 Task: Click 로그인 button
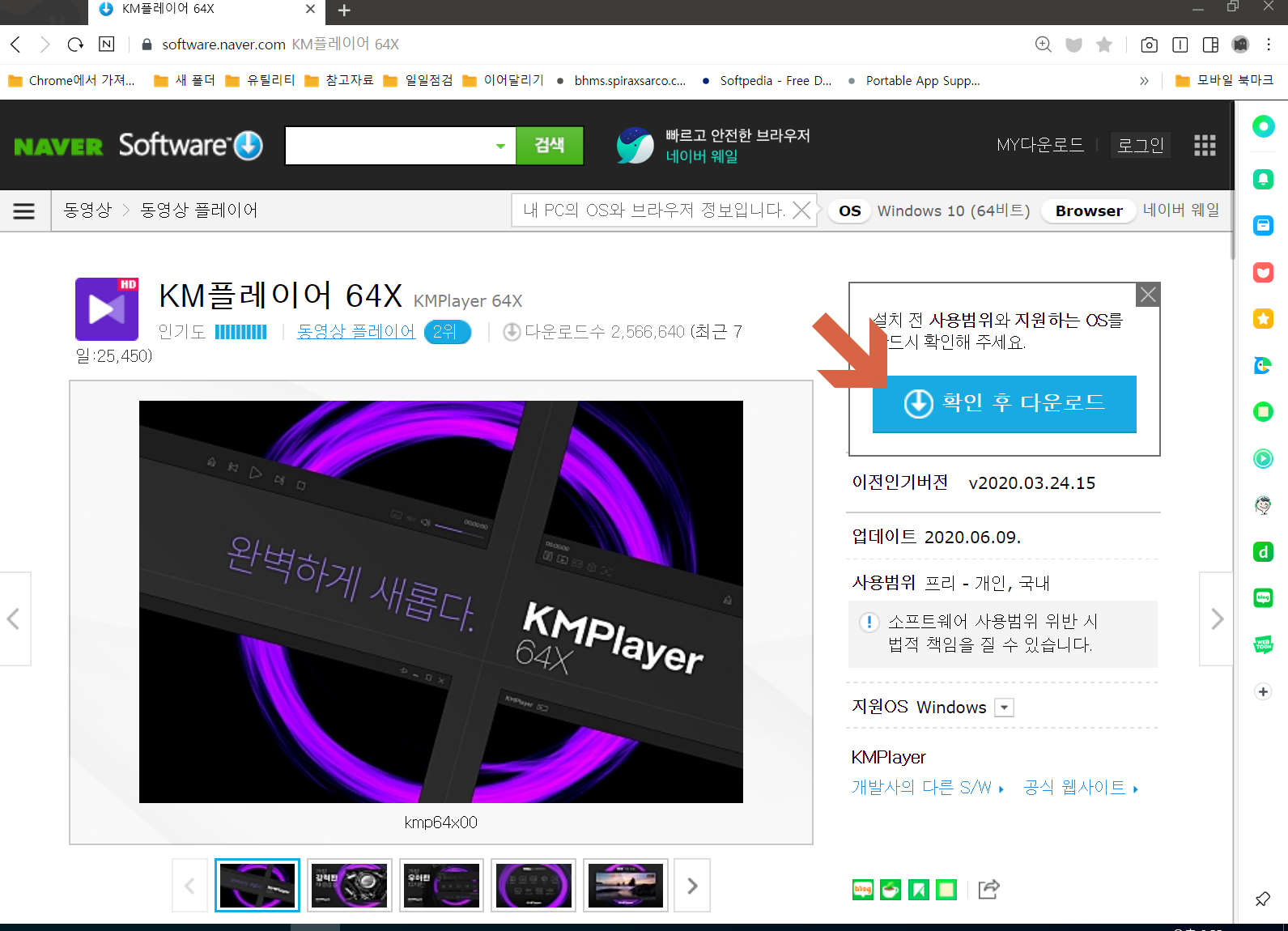point(1141,145)
